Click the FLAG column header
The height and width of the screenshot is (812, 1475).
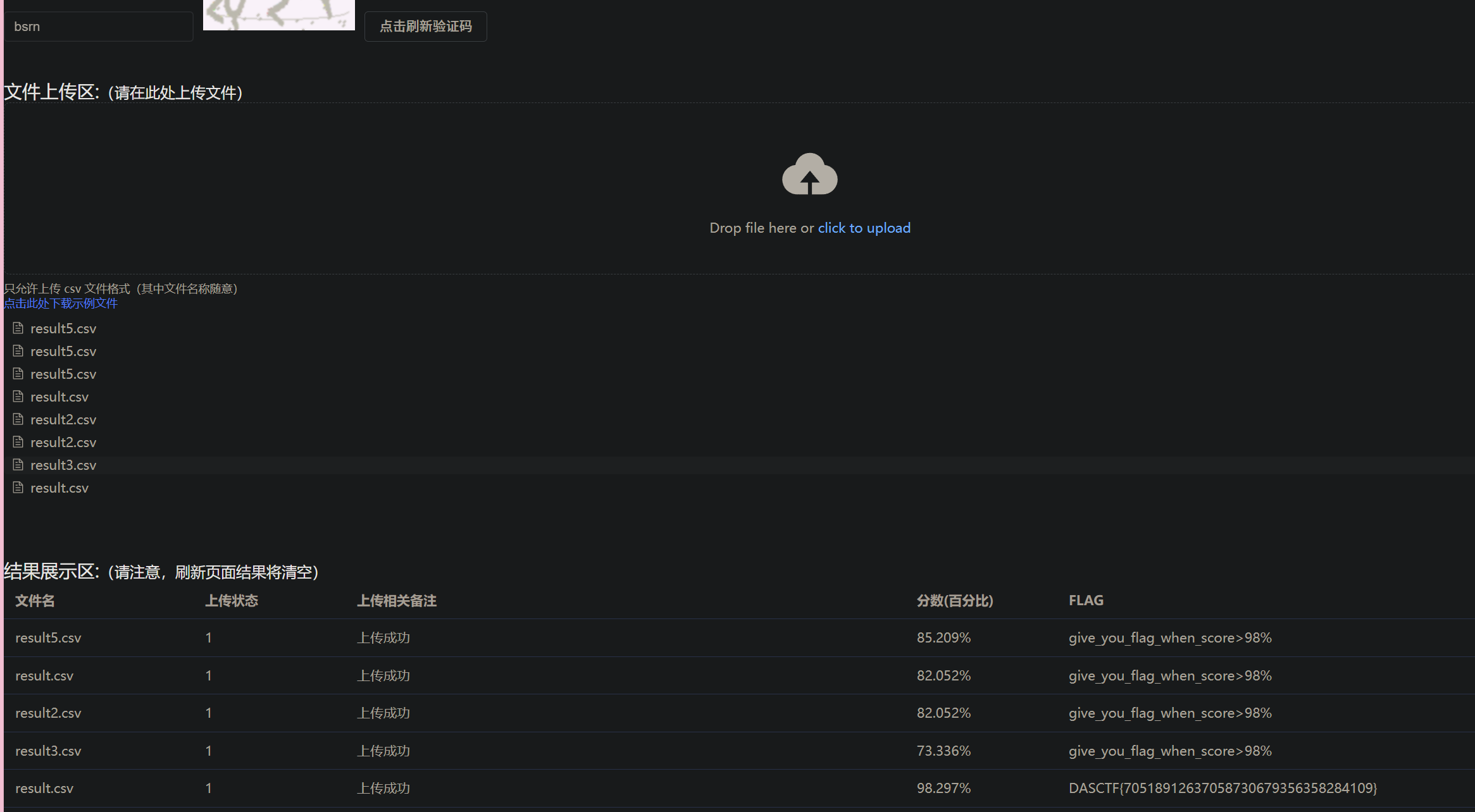(1086, 600)
